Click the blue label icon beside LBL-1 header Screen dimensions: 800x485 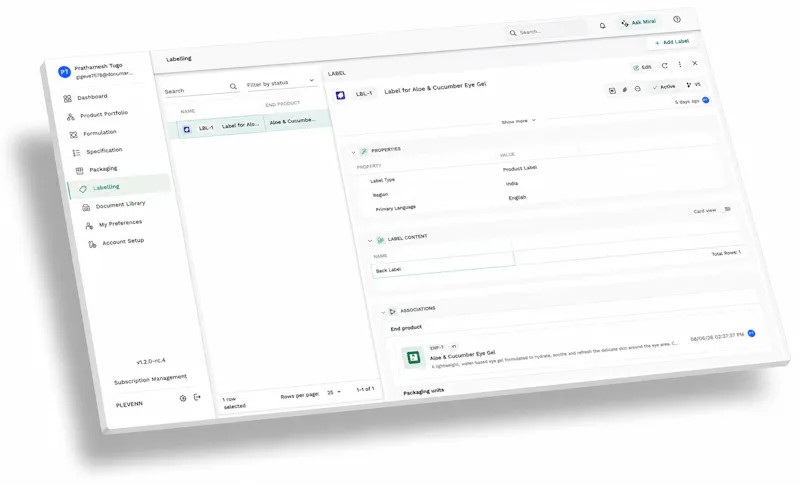[x=340, y=95]
